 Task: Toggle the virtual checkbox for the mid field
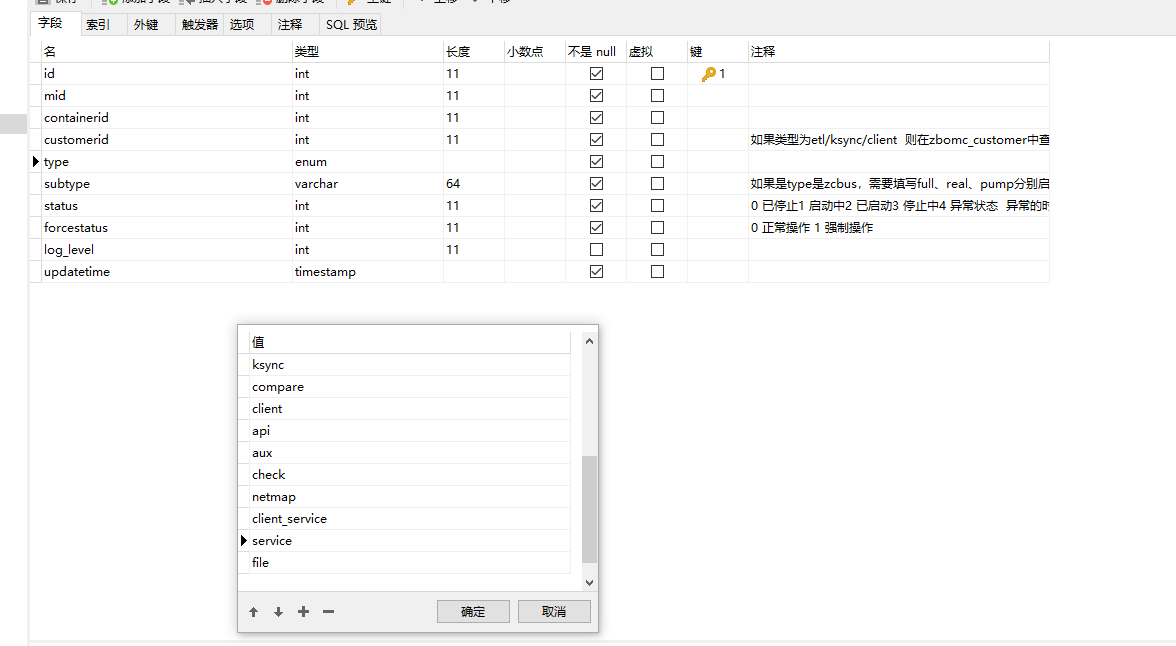click(x=657, y=96)
